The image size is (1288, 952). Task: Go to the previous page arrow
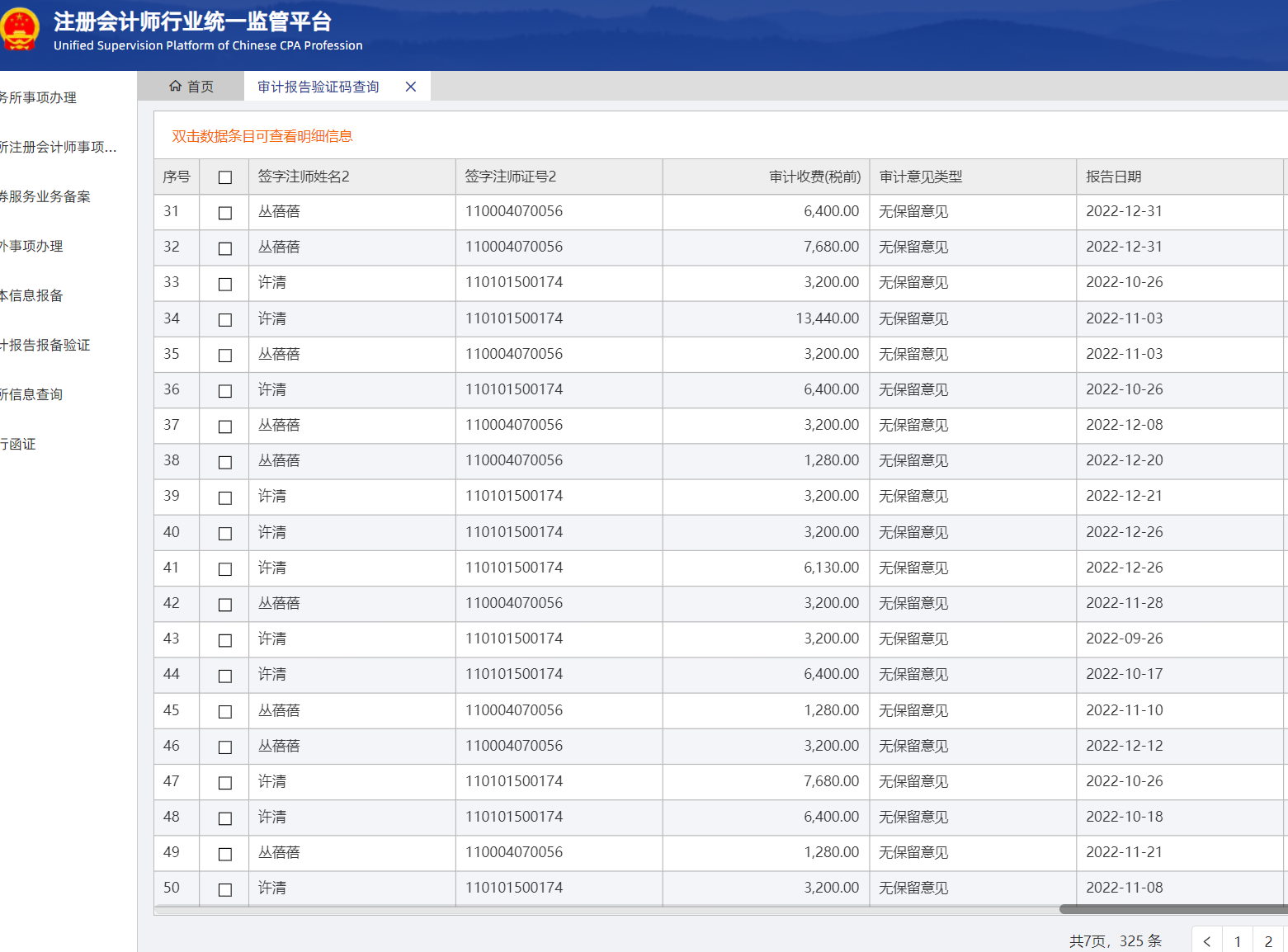[x=1206, y=941]
